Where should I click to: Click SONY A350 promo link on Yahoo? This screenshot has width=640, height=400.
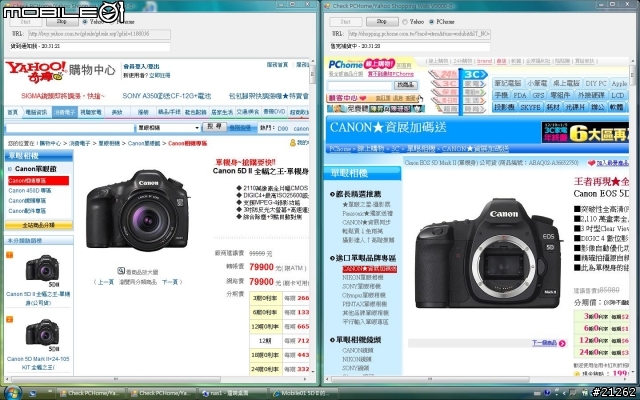(167, 96)
